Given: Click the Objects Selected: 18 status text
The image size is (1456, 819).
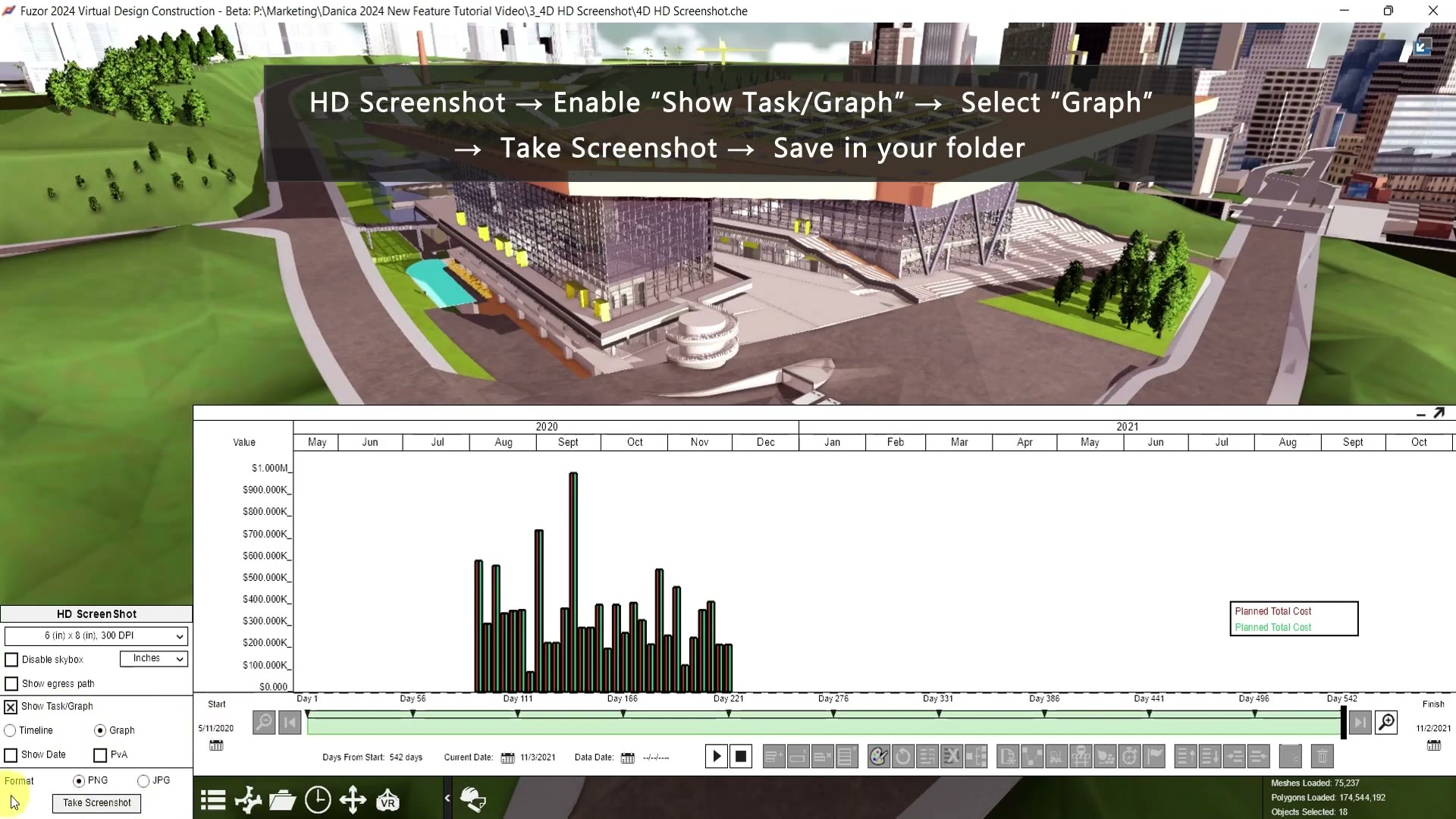Looking at the screenshot, I should click(1309, 812).
